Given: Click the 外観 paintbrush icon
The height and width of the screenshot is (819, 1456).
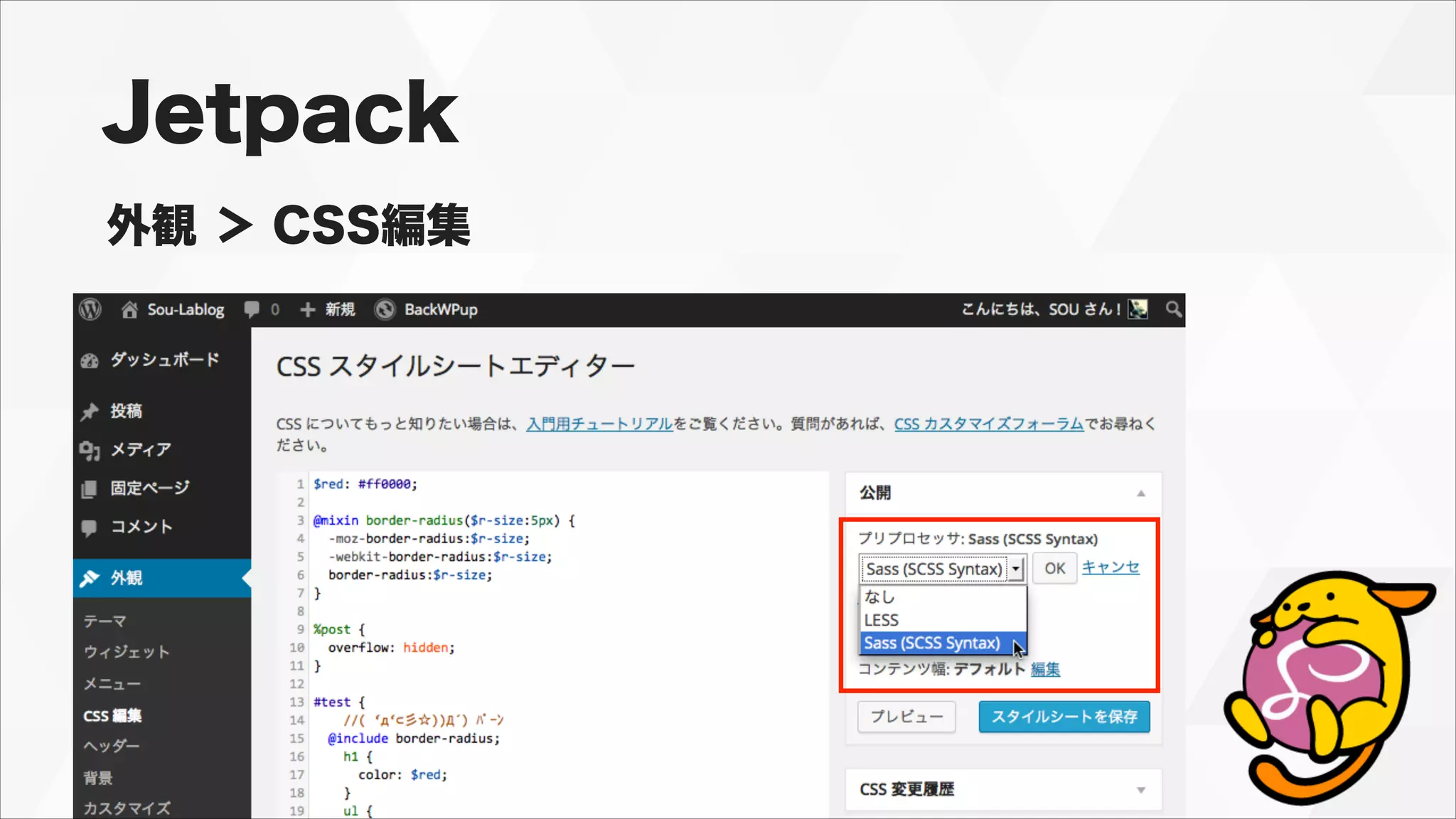Looking at the screenshot, I should [90, 578].
